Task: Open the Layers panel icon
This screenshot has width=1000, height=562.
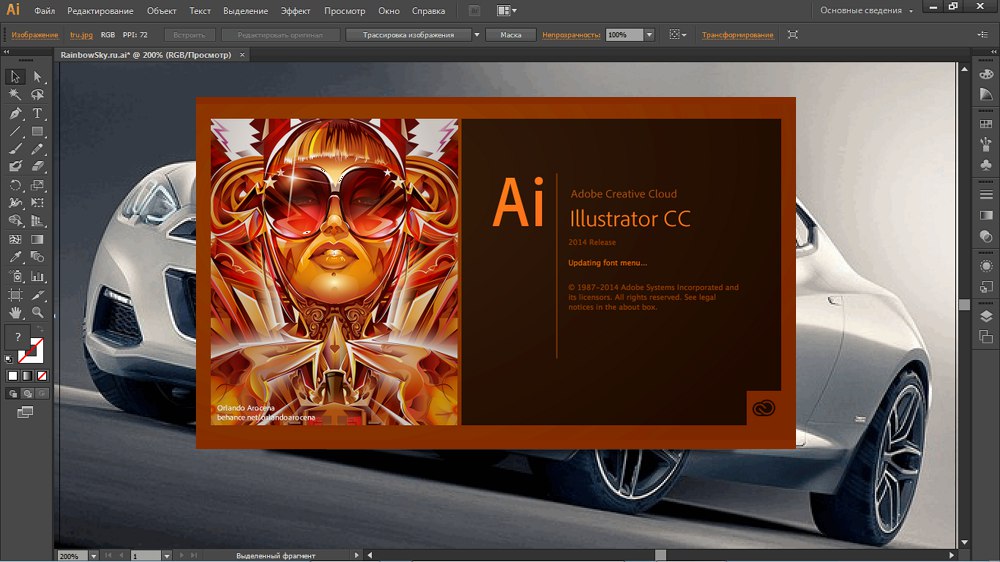Action: pyautogui.click(x=986, y=316)
